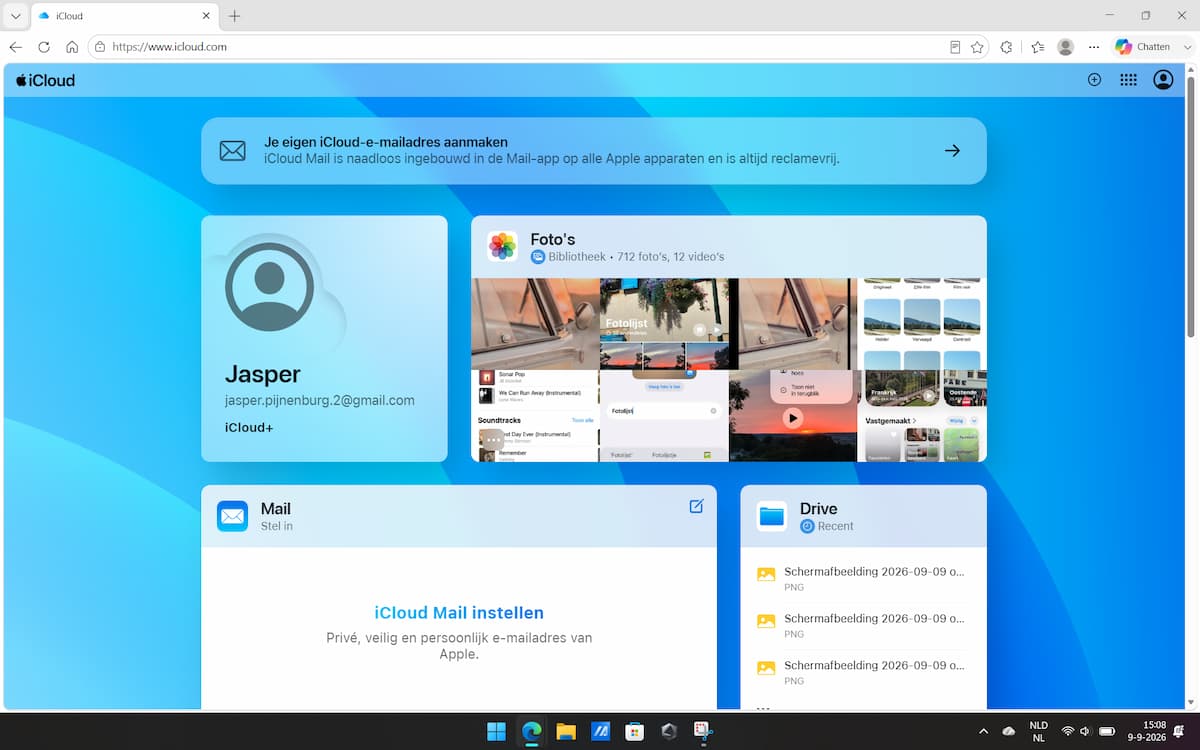This screenshot has width=1200, height=750.
Task: Open the Drive folder icon
Action: pos(771,516)
